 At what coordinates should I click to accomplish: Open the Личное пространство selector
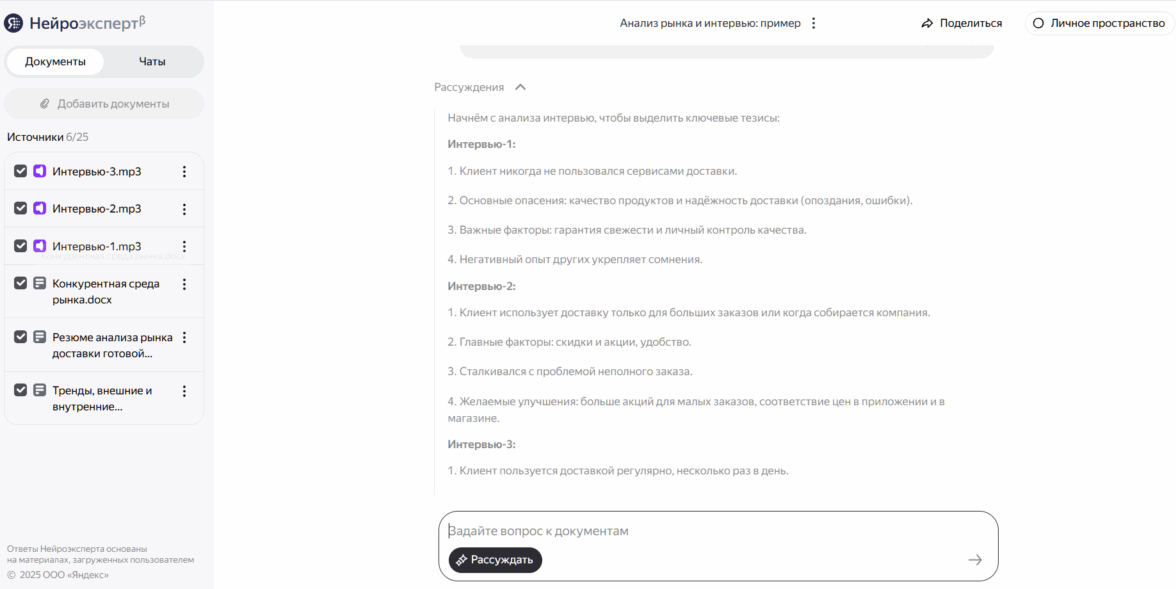1099,23
